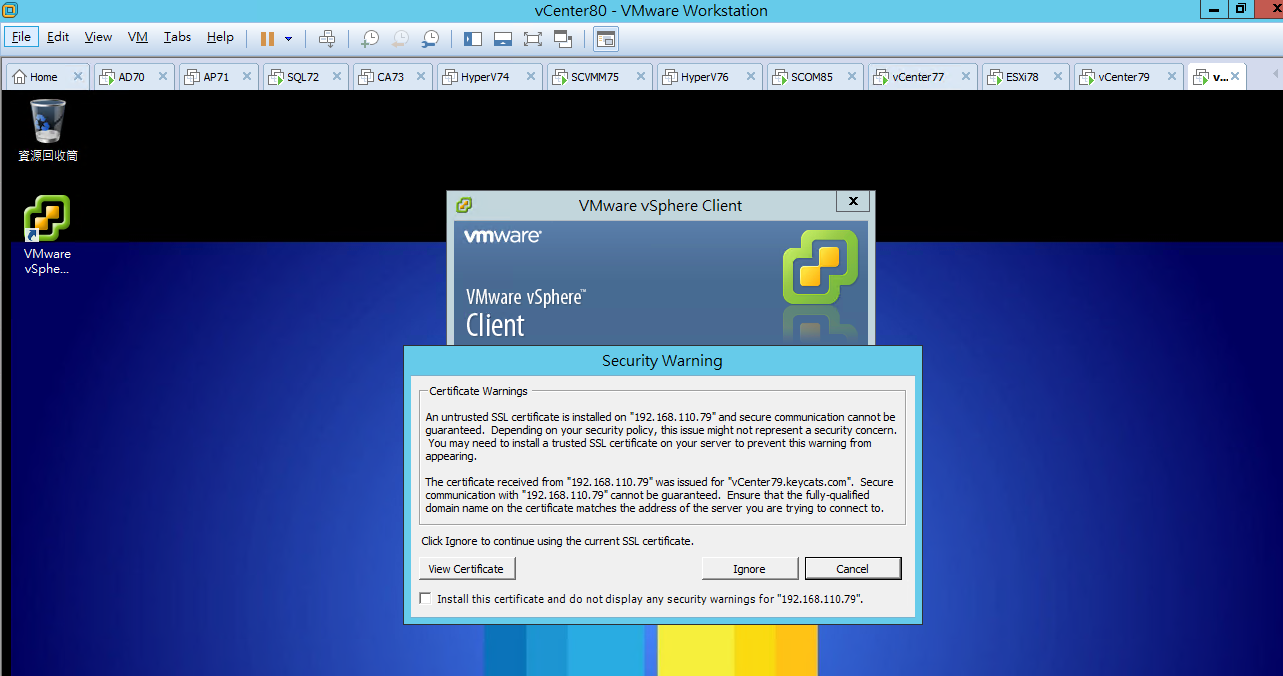Open the Edit menu
Image resolution: width=1283 pixels, height=676 pixels.
[58, 37]
